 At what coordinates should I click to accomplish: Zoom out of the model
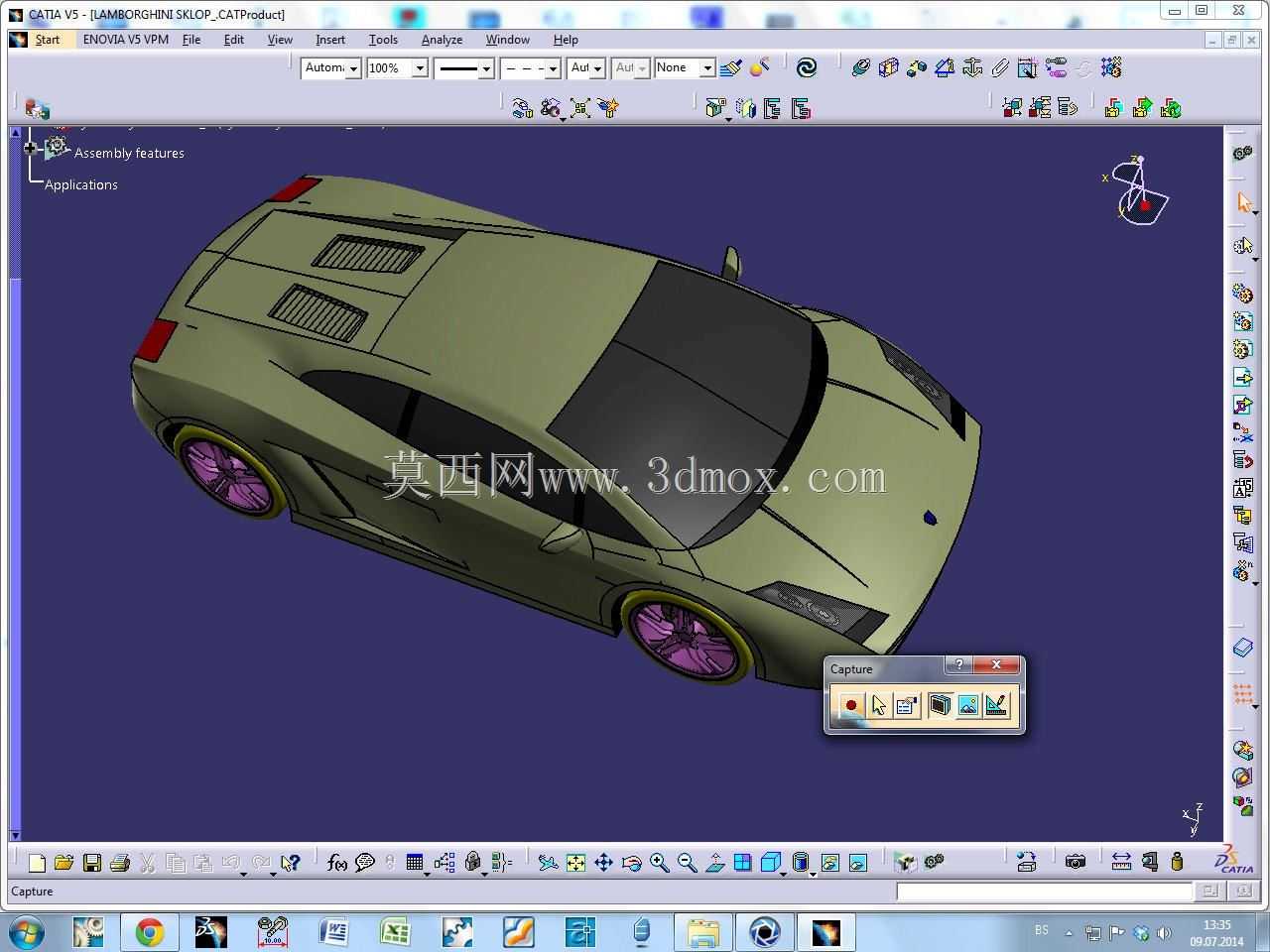point(687,863)
